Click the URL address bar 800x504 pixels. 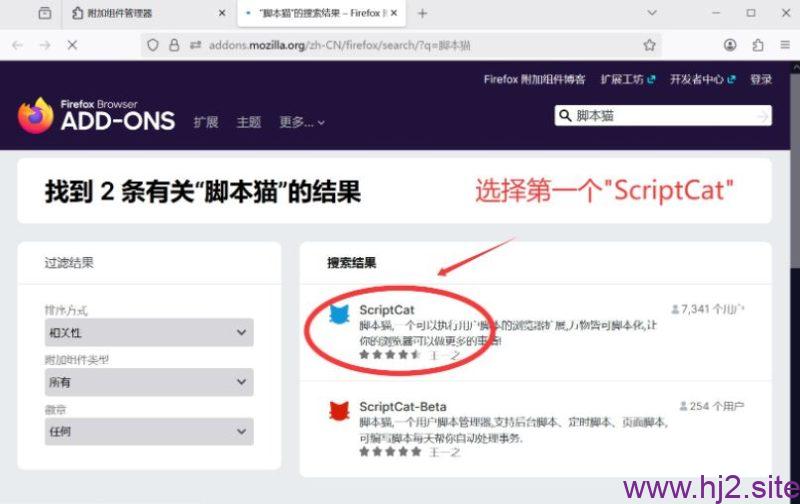[401, 45]
